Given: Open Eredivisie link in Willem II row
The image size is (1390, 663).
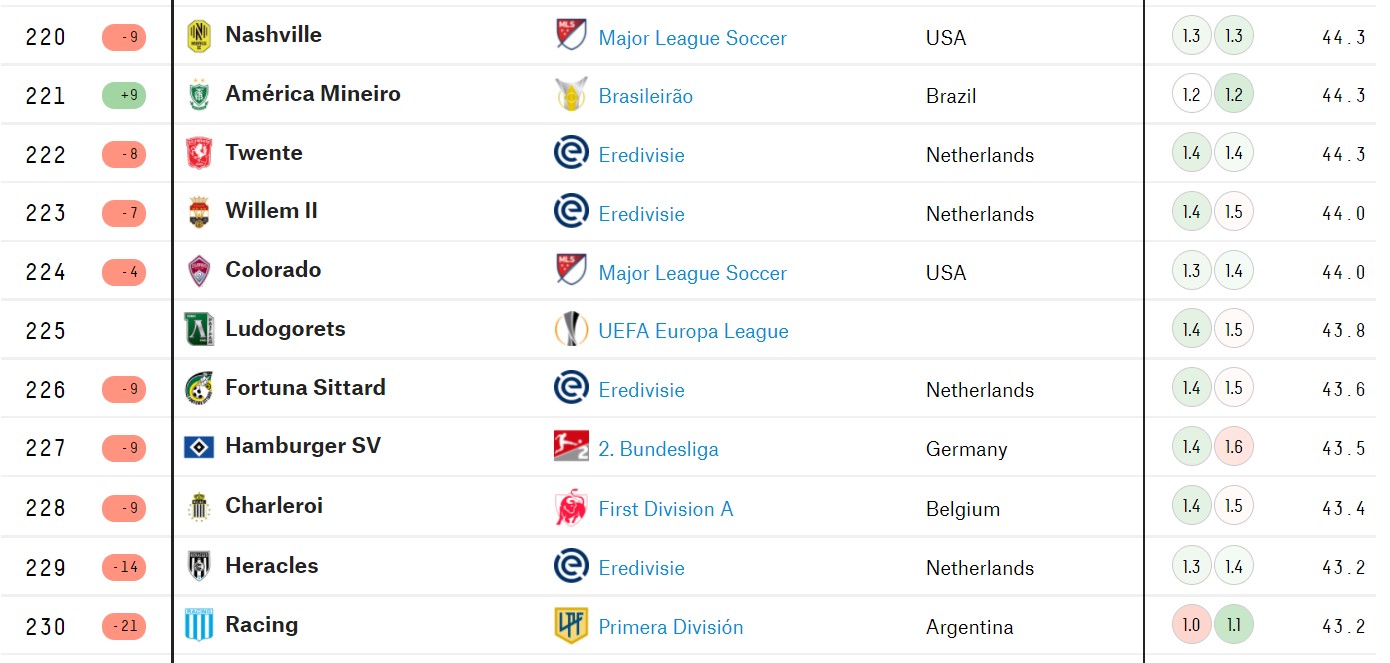Looking at the screenshot, I should pos(641,214).
